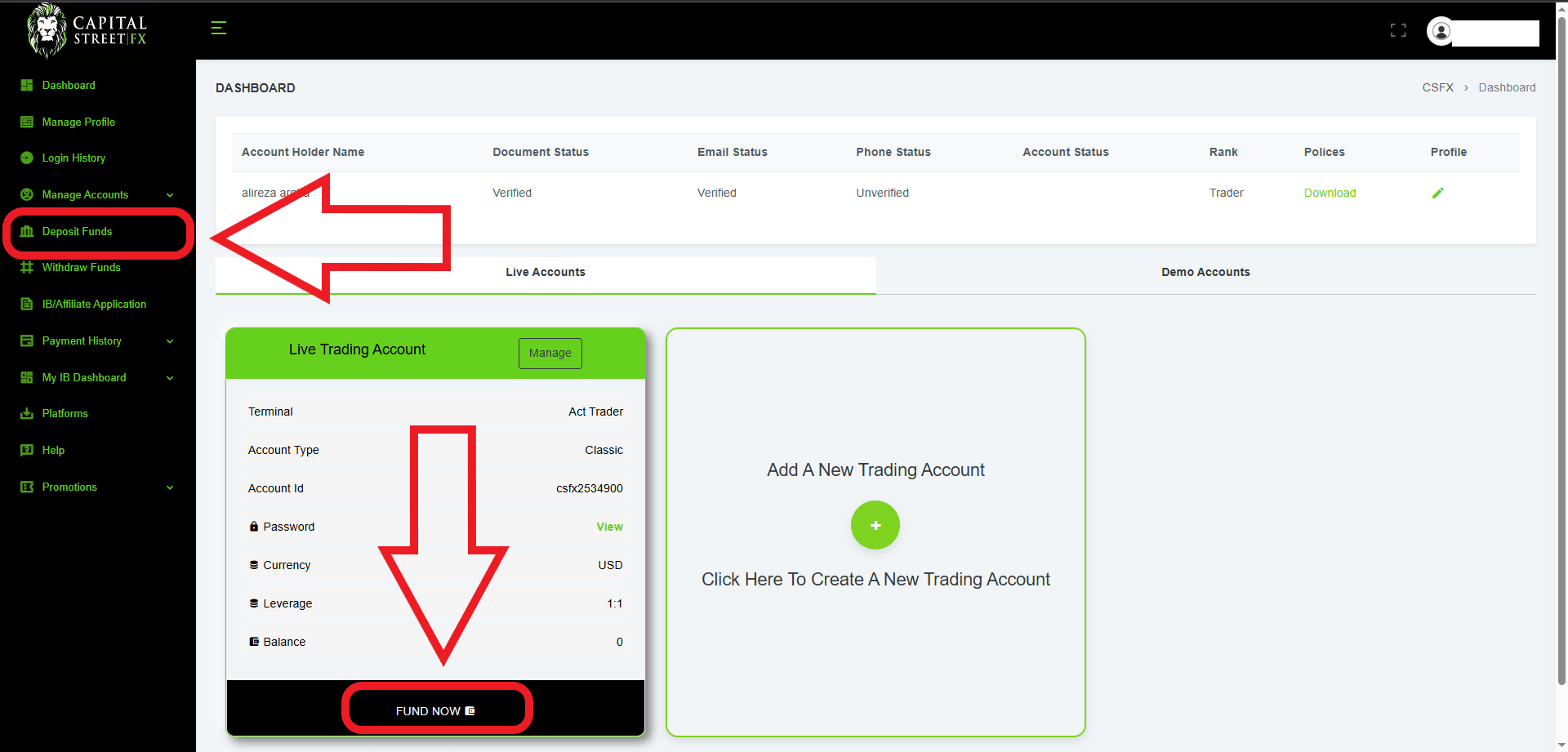Select the account id csfx2534900
Viewport: 1568px width, 752px height.
590,488
